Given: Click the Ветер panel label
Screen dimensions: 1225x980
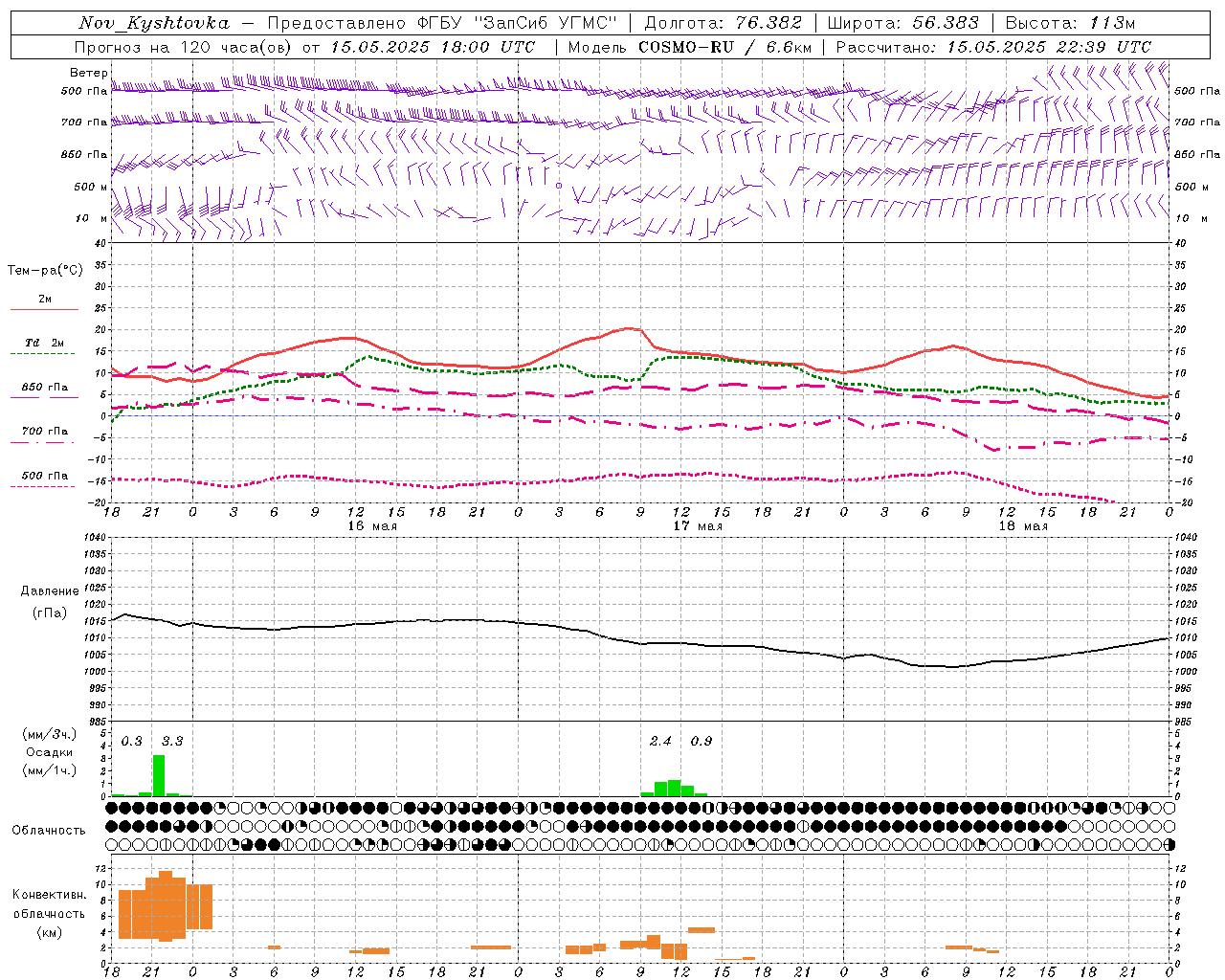Looking at the screenshot, I should click(88, 73).
